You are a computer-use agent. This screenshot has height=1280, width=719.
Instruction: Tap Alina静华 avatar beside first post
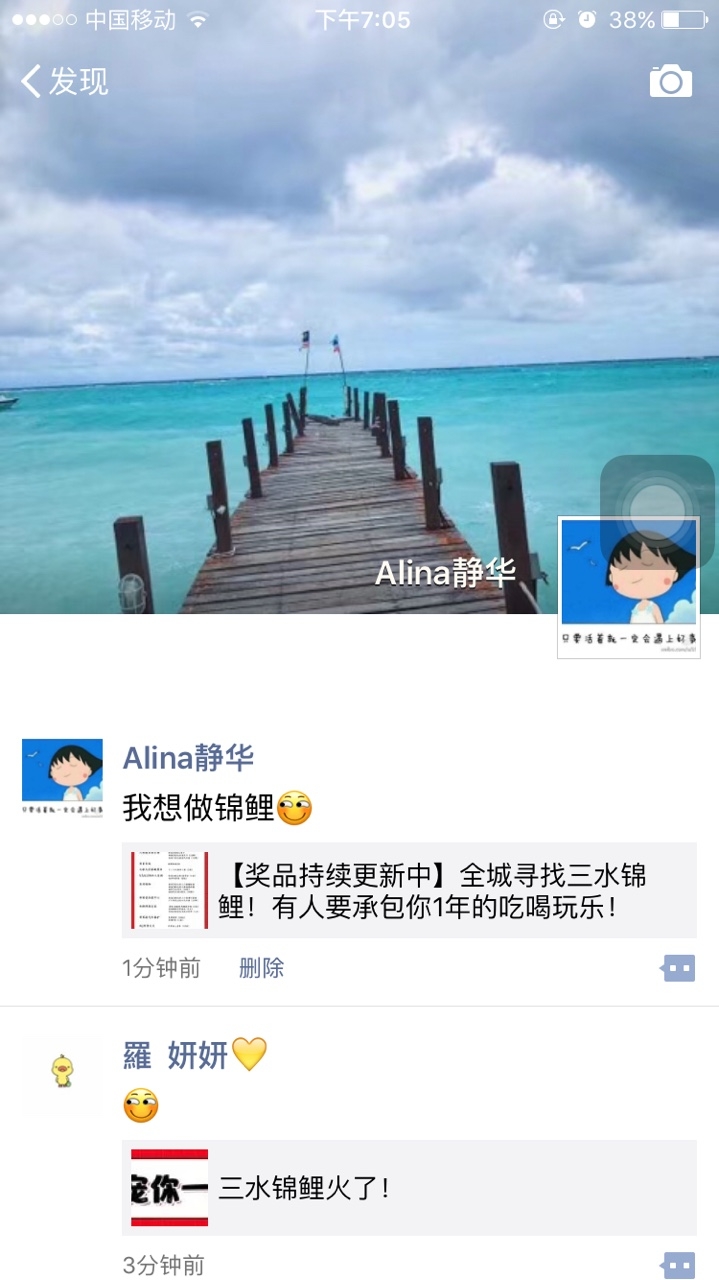62,779
